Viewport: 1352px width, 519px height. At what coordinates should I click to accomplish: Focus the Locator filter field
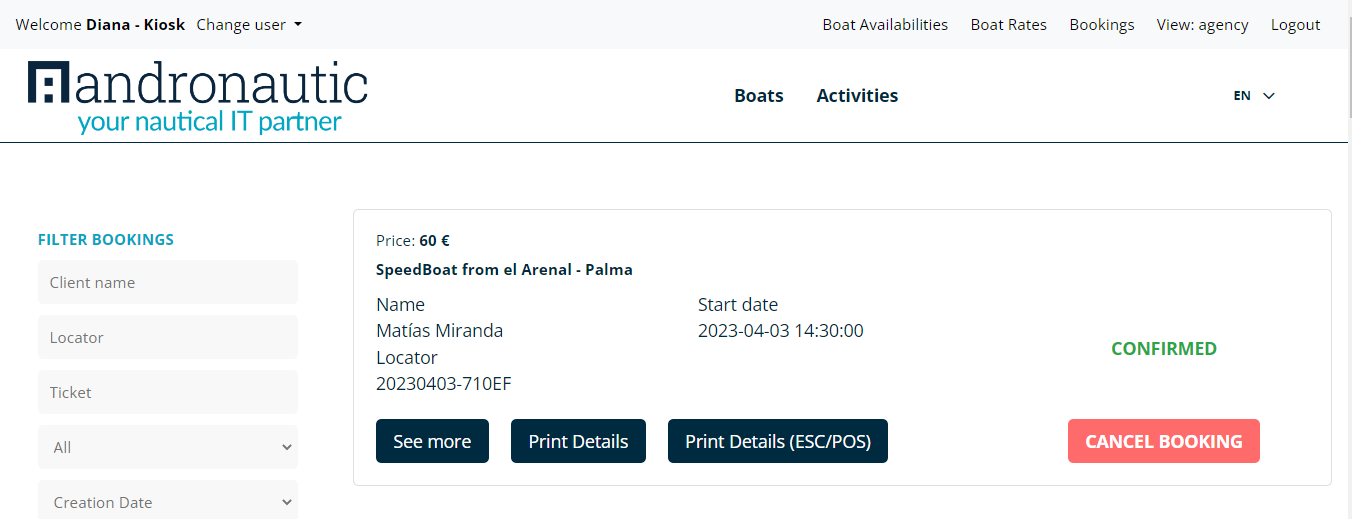coord(168,337)
